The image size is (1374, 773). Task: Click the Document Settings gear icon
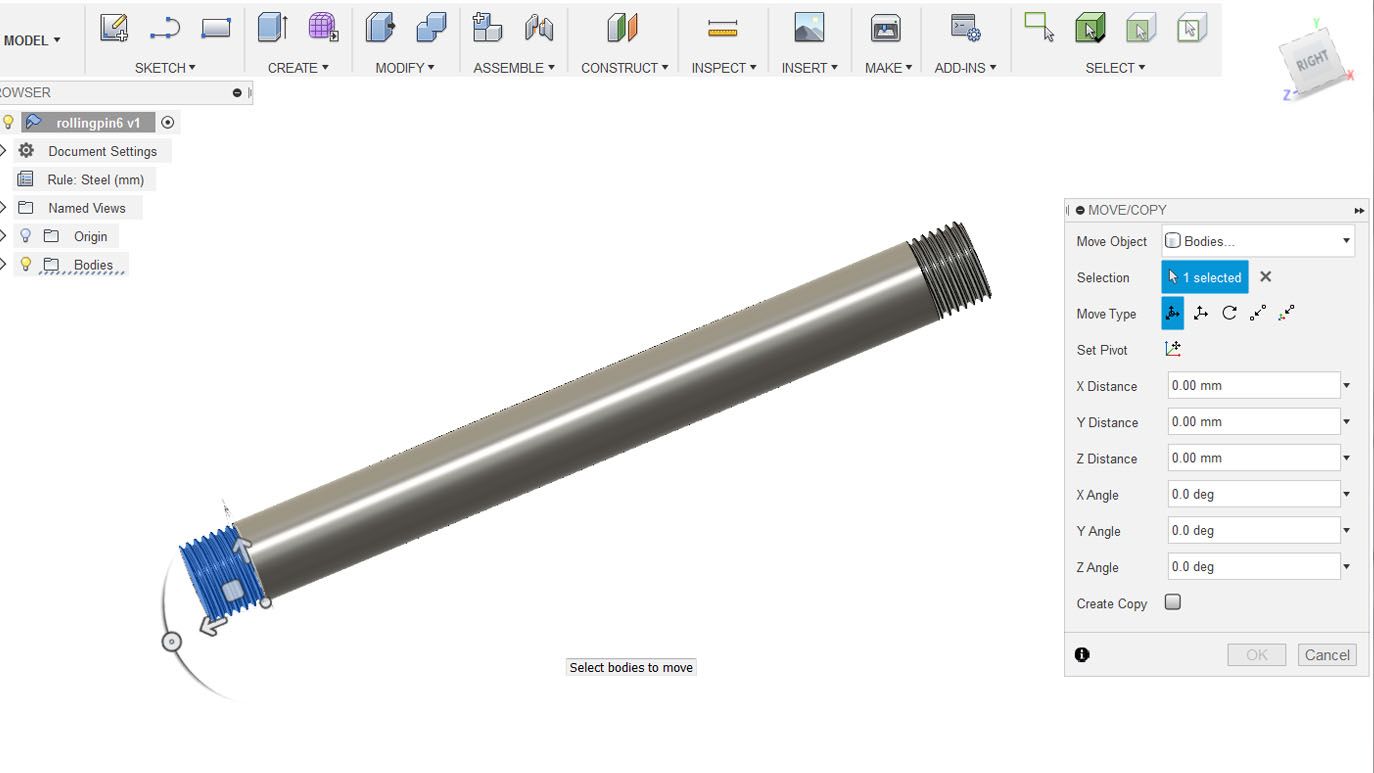26,151
